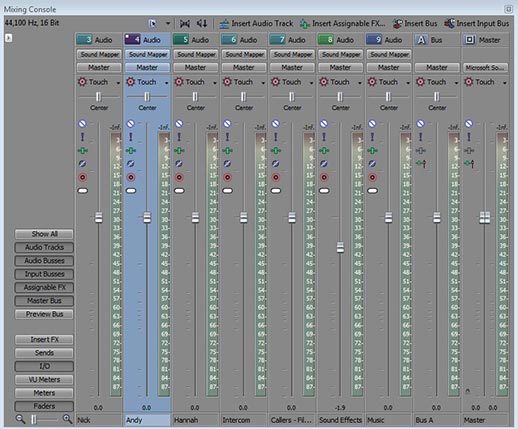Viewport: 518px width, 429px height.
Task: Expand the channel list pane arrow
Action: pyautogui.click(x=9, y=38)
